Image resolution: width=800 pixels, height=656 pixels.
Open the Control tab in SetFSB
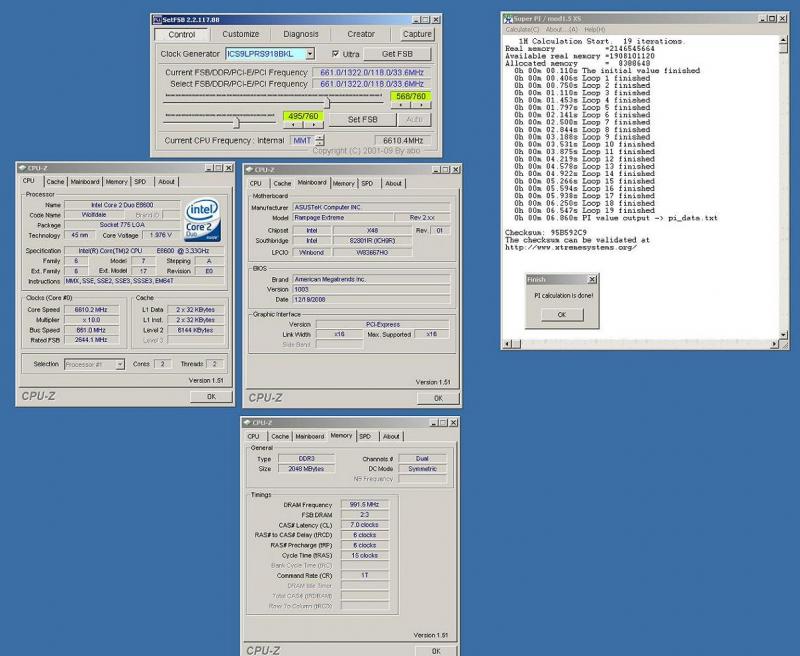click(182, 34)
